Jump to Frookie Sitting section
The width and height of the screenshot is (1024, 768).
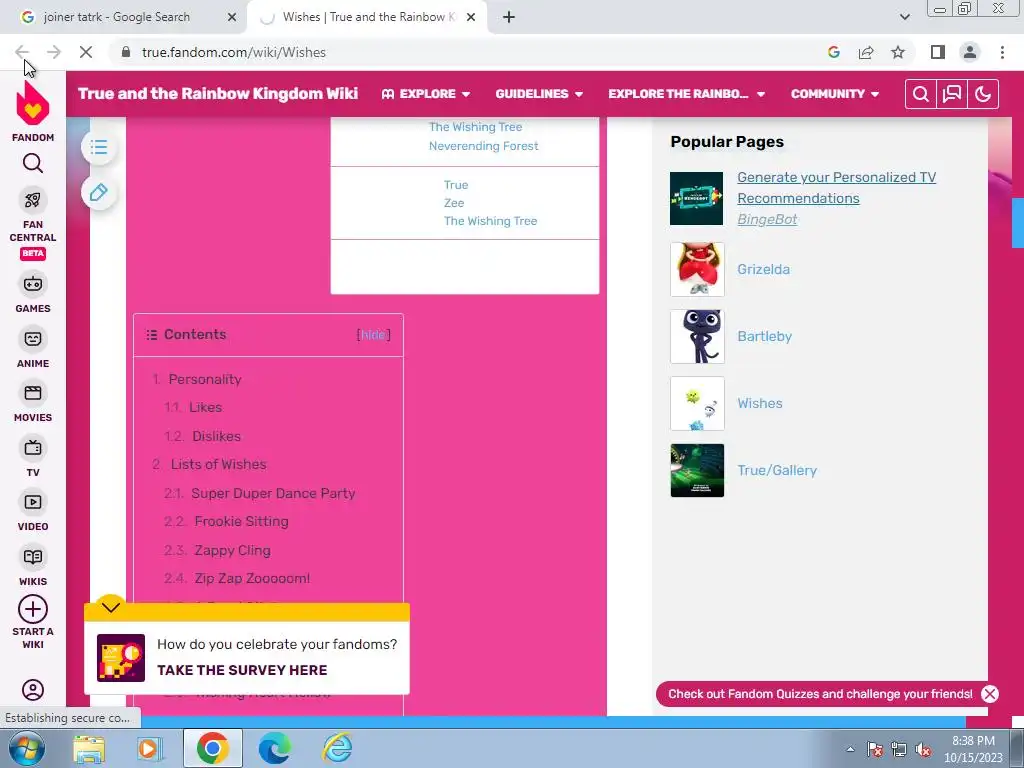click(x=241, y=521)
